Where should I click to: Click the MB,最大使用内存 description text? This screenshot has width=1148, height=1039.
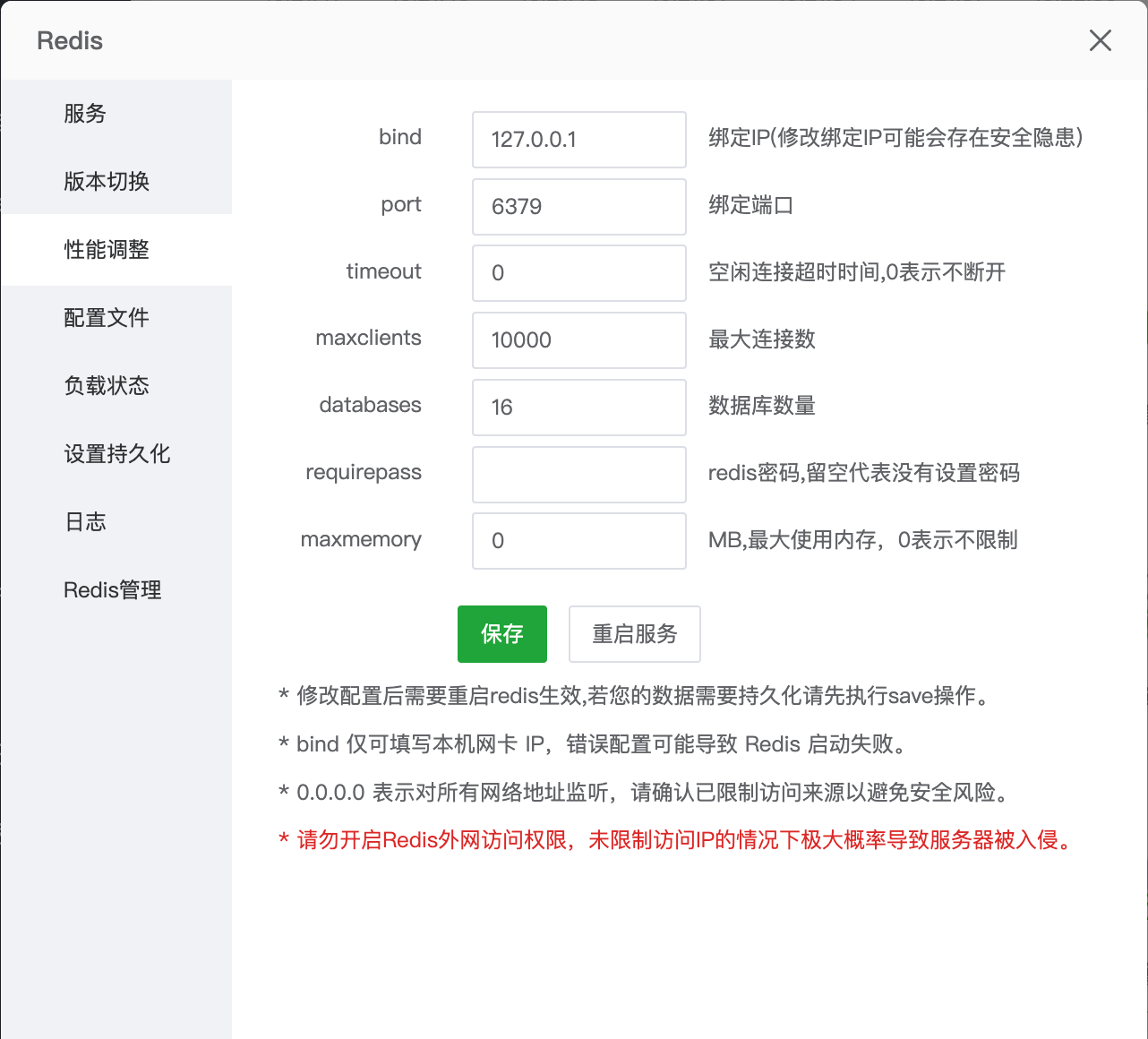pyautogui.click(x=863, y=540)
